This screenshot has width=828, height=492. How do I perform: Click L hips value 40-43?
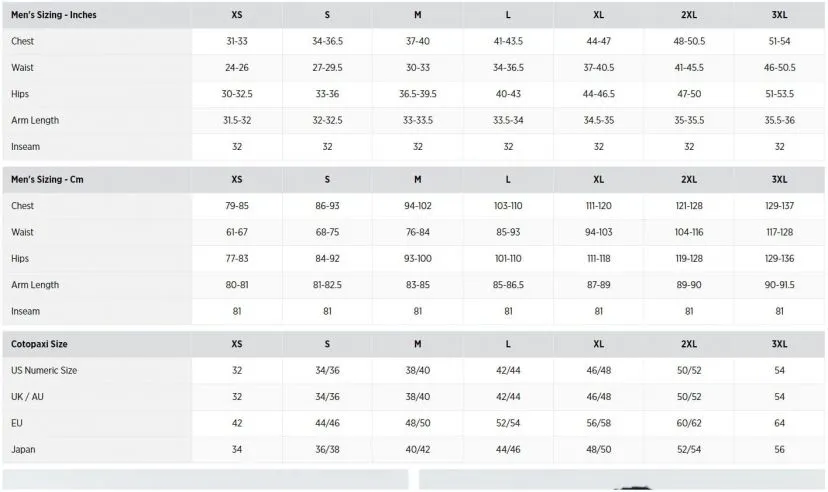(x=508, y=94)
